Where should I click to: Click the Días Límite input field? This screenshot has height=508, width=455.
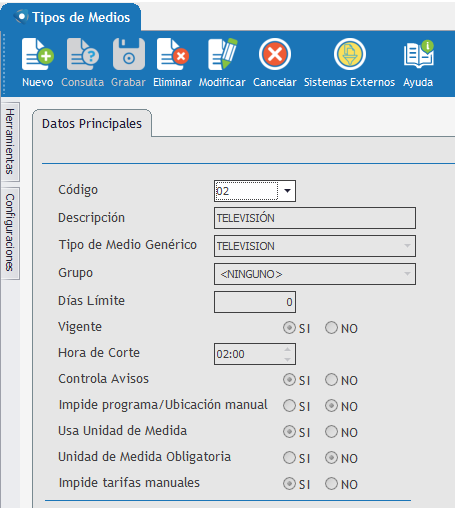(255, 302)
